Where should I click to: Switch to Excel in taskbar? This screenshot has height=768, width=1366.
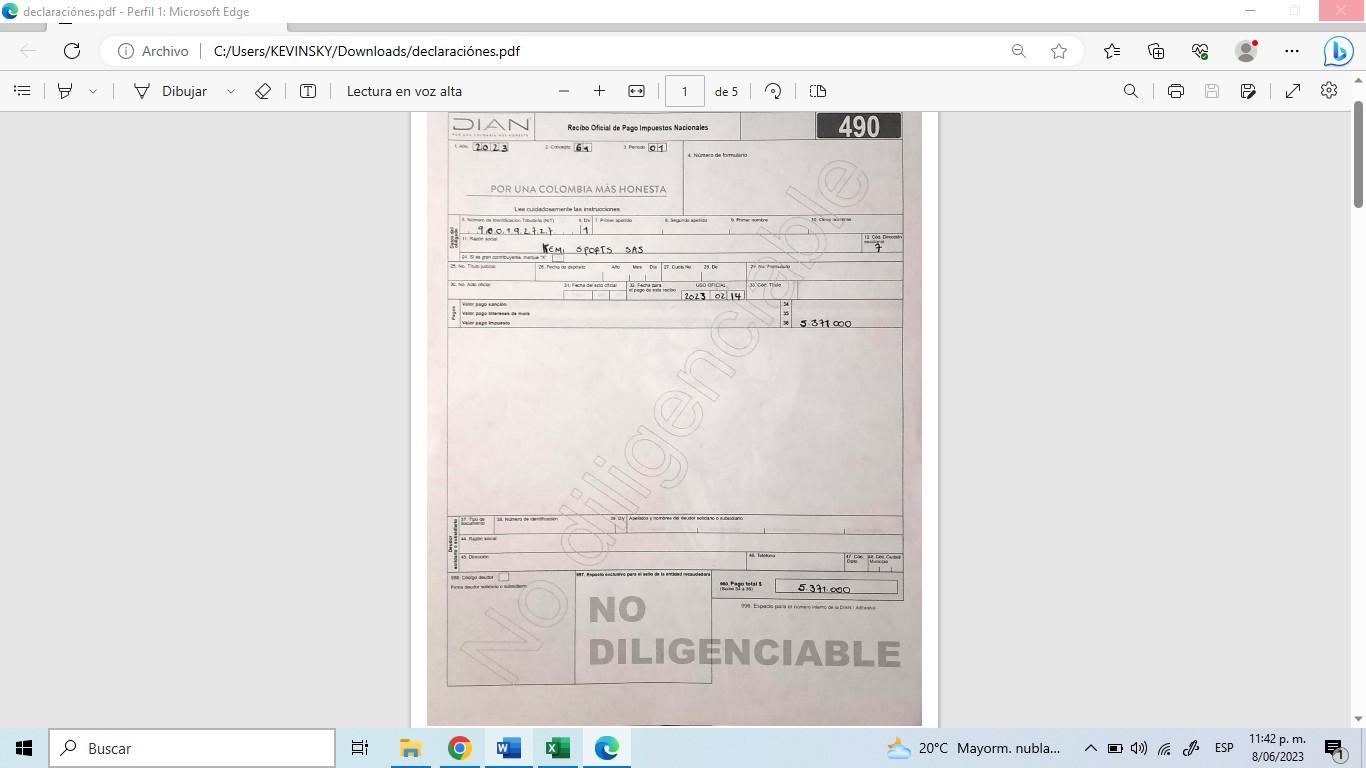point(557,748)
